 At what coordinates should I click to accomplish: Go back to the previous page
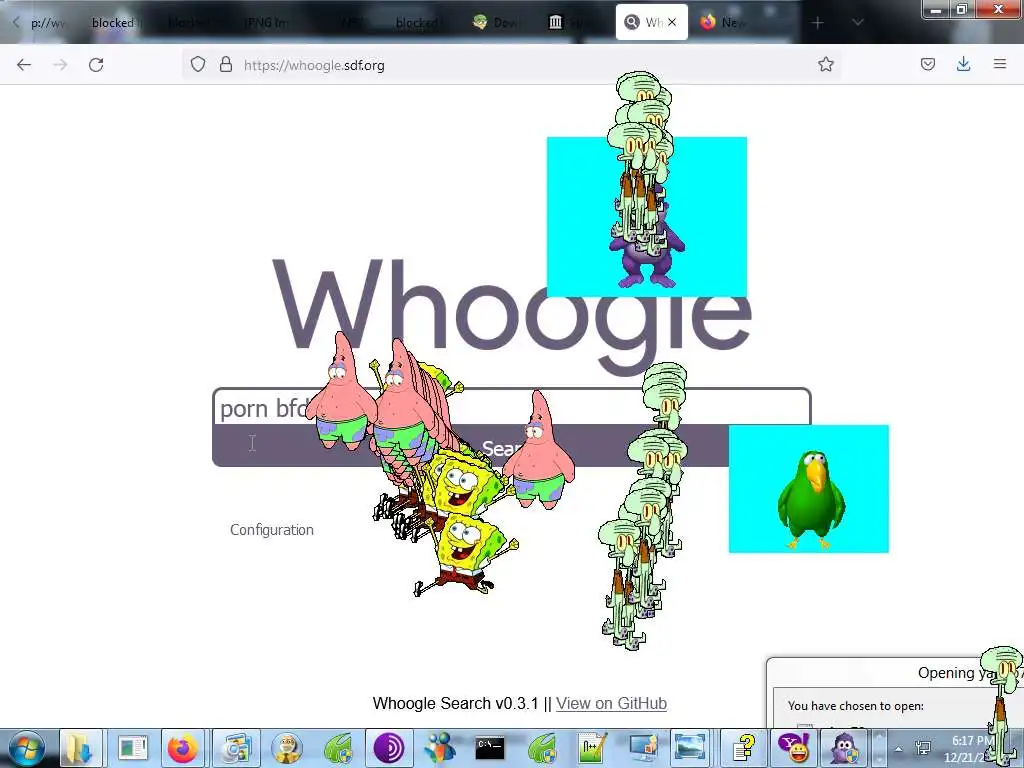coord(24,65)
